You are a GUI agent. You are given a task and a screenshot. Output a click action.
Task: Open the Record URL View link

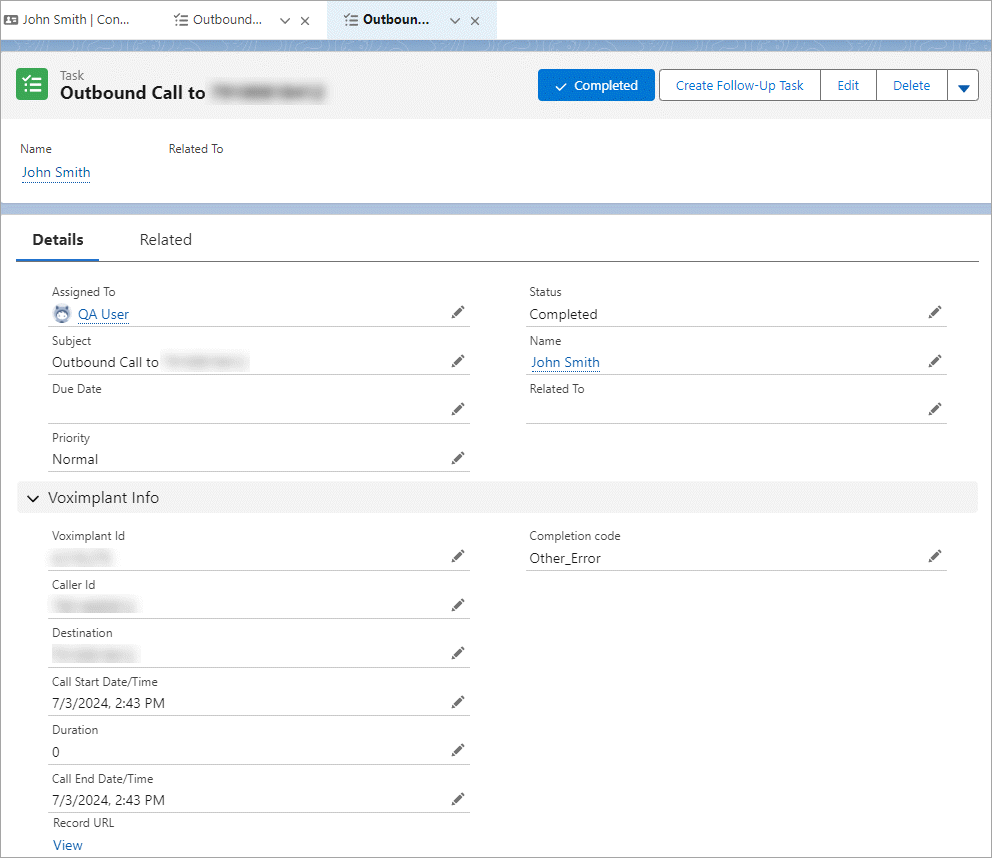click(68, 845)
